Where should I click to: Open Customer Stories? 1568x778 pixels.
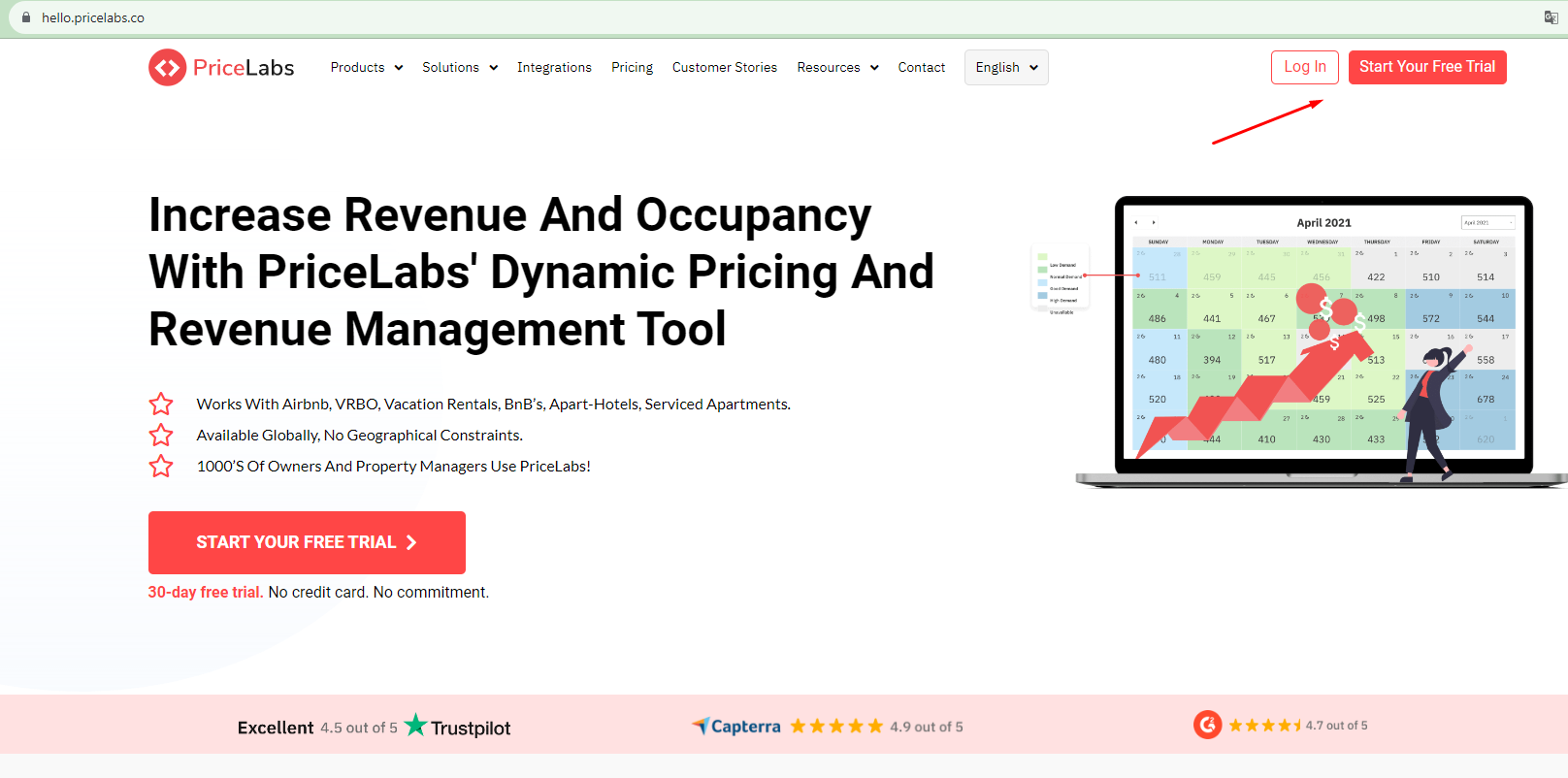tap(725, 67)
